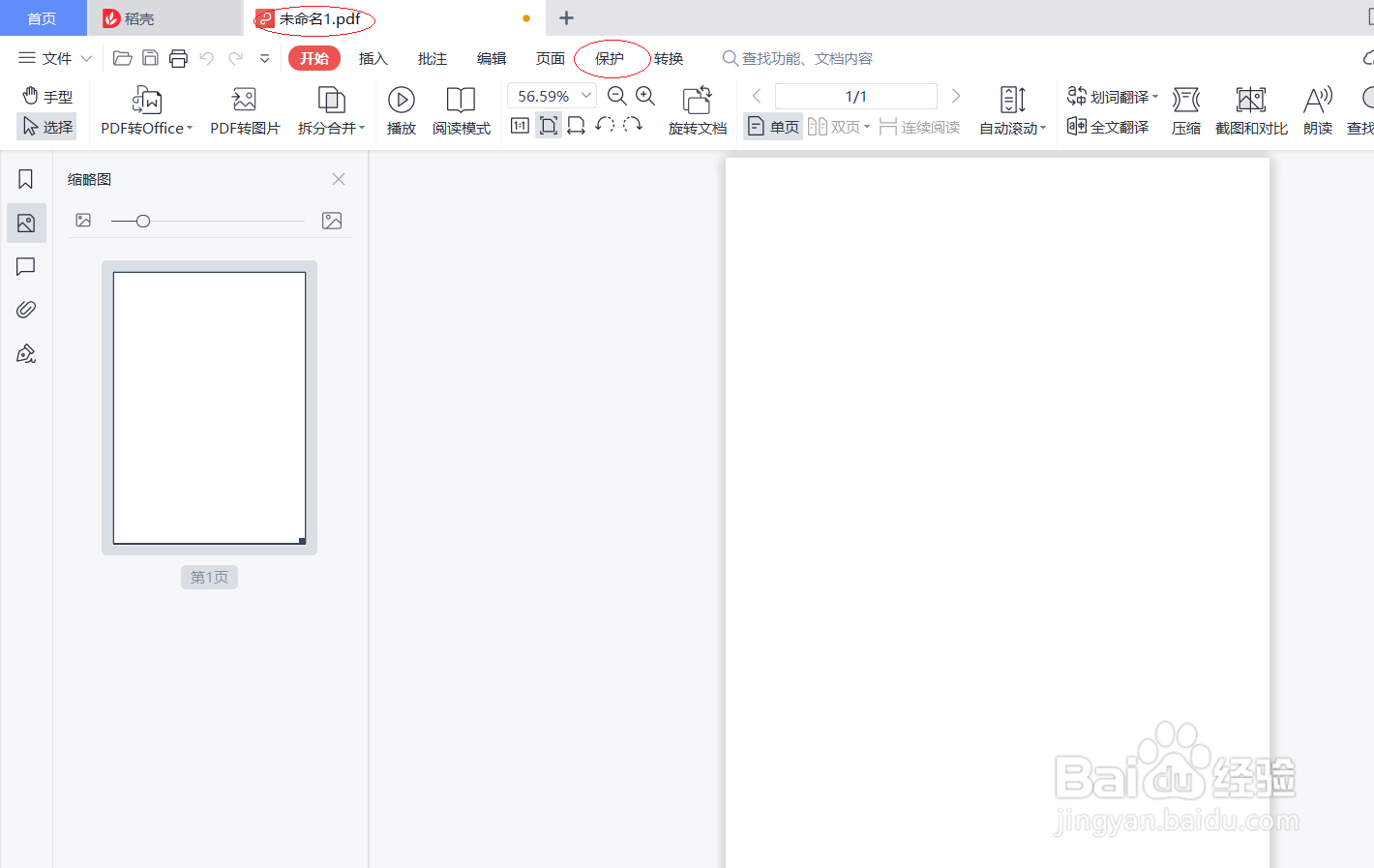The image size is (1374, 868).
Task: Open the 转换 ribbon tab
Action: coord(669,58)
